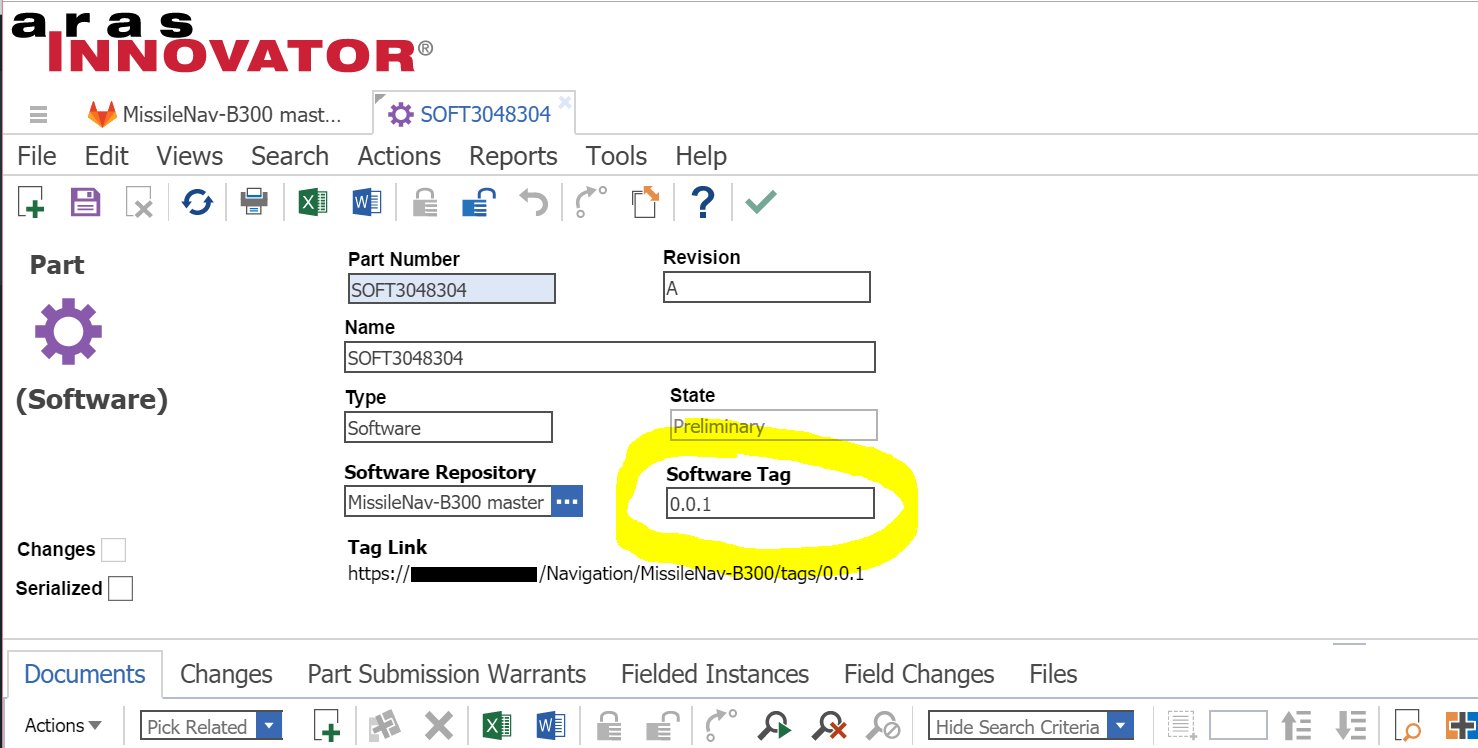Toggle the Serialized checkbox
This screenshot has width=1478, height=748.
pyautogui.click(x=120, y=588)
